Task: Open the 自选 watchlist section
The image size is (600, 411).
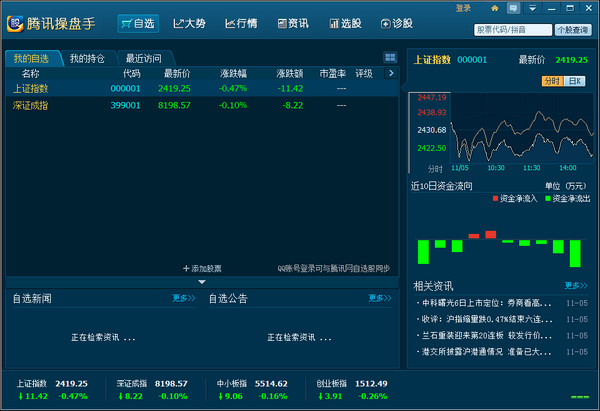Action: click(138, 24)
